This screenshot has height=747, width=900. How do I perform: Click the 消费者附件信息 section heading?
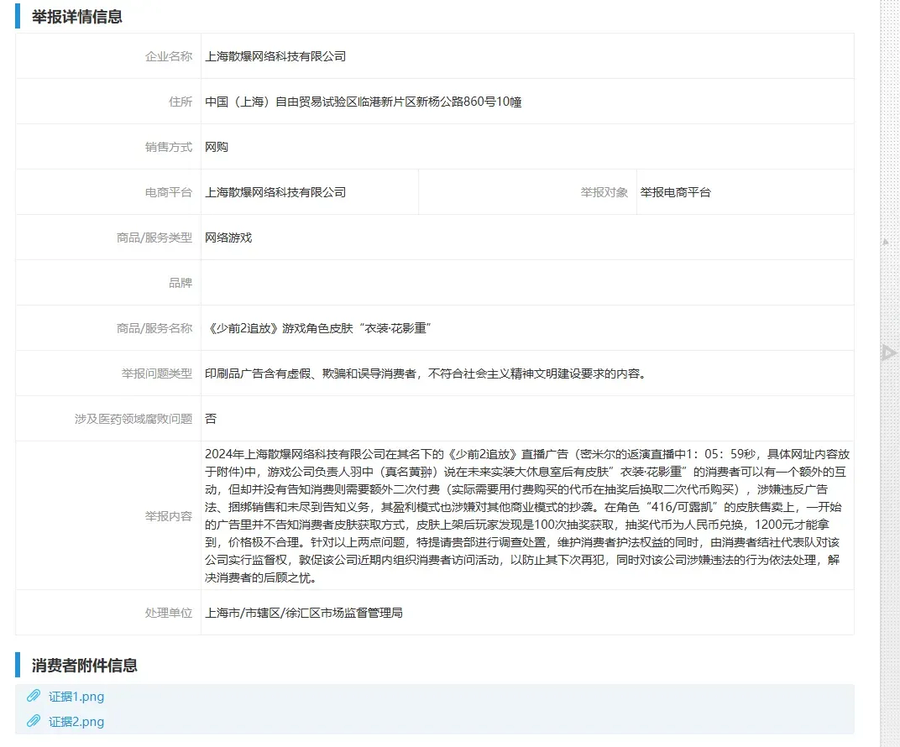coord(84,665)
